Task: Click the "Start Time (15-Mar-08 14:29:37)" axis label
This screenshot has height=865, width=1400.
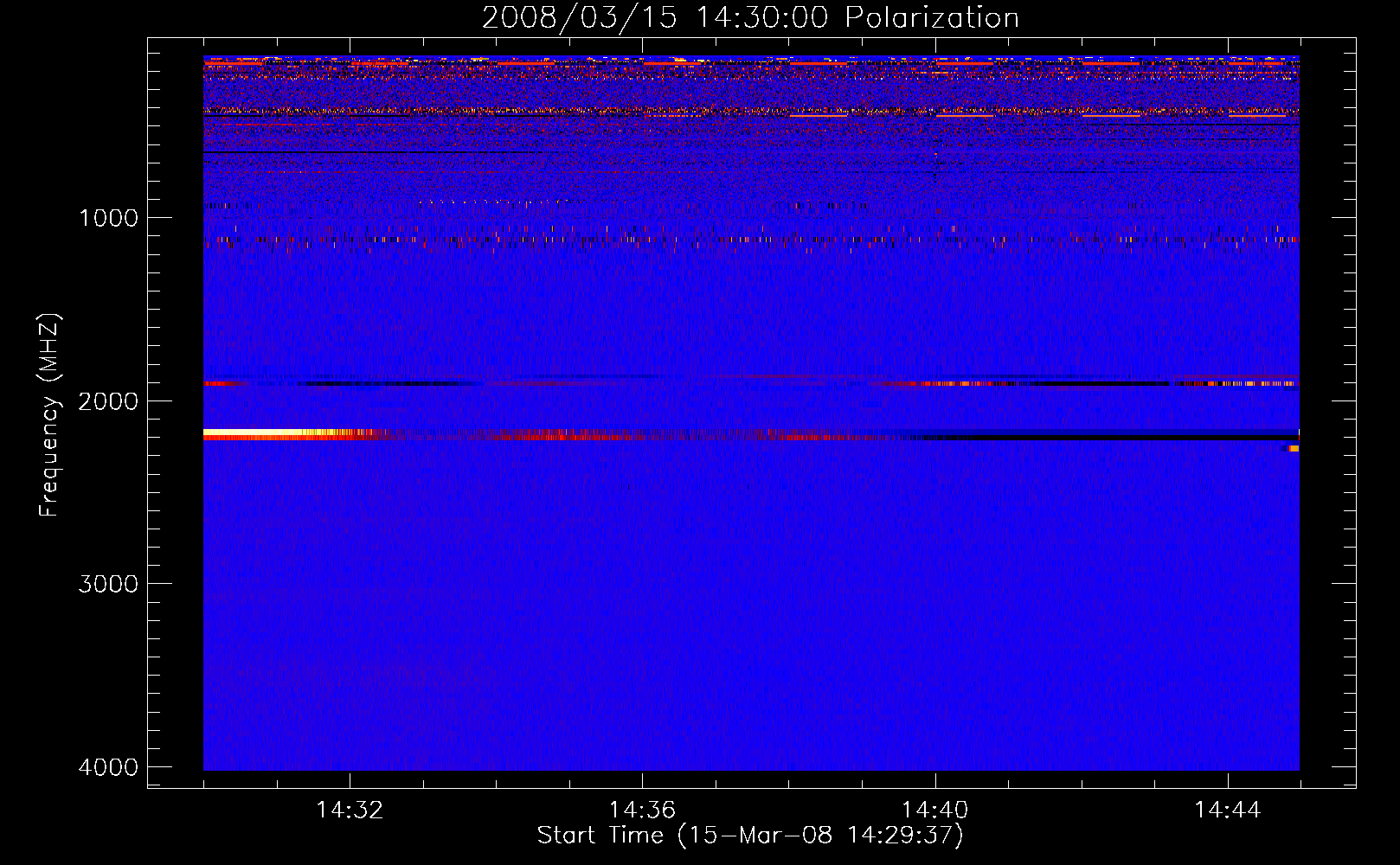Action: pyautogui.click(x=749, y=836)
